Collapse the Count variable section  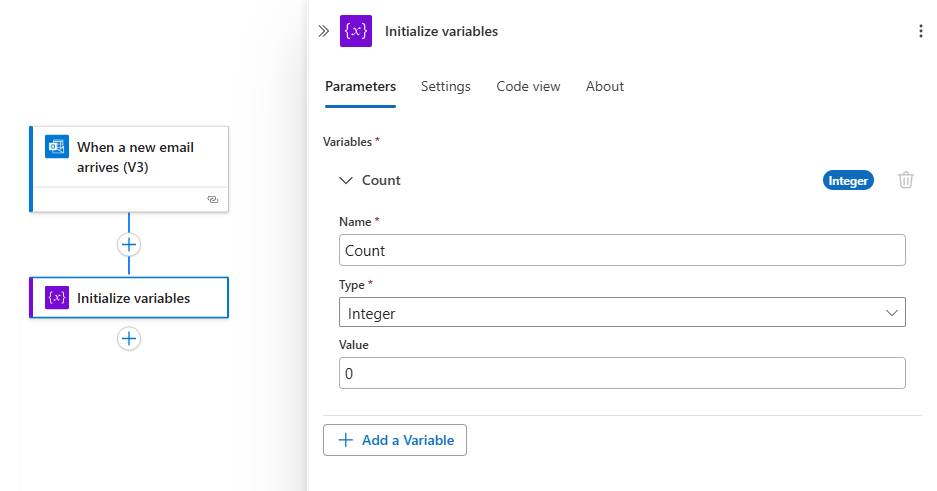(347, 180)
